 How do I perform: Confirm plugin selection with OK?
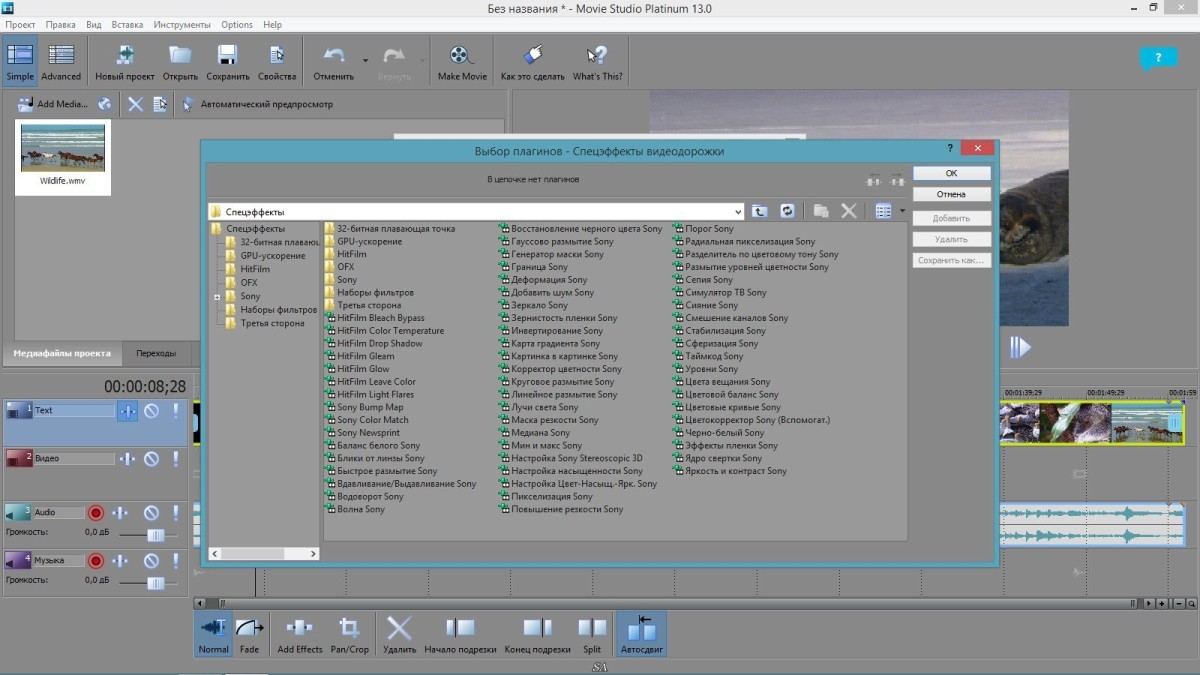pos(952,173)
